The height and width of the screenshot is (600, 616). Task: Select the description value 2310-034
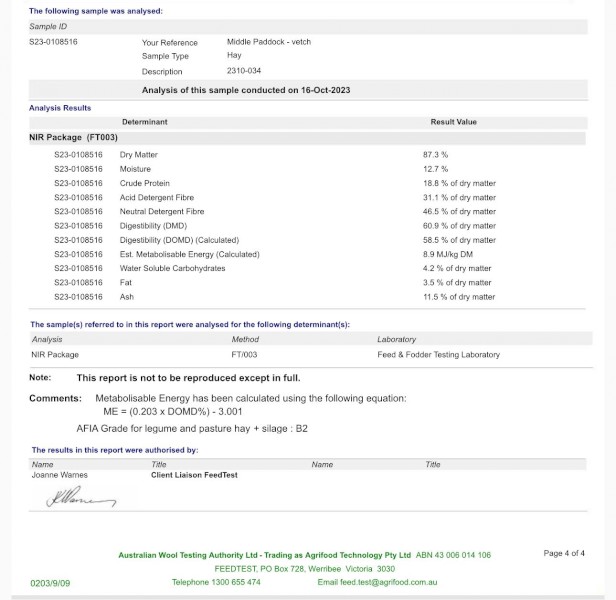coord(244,71)
